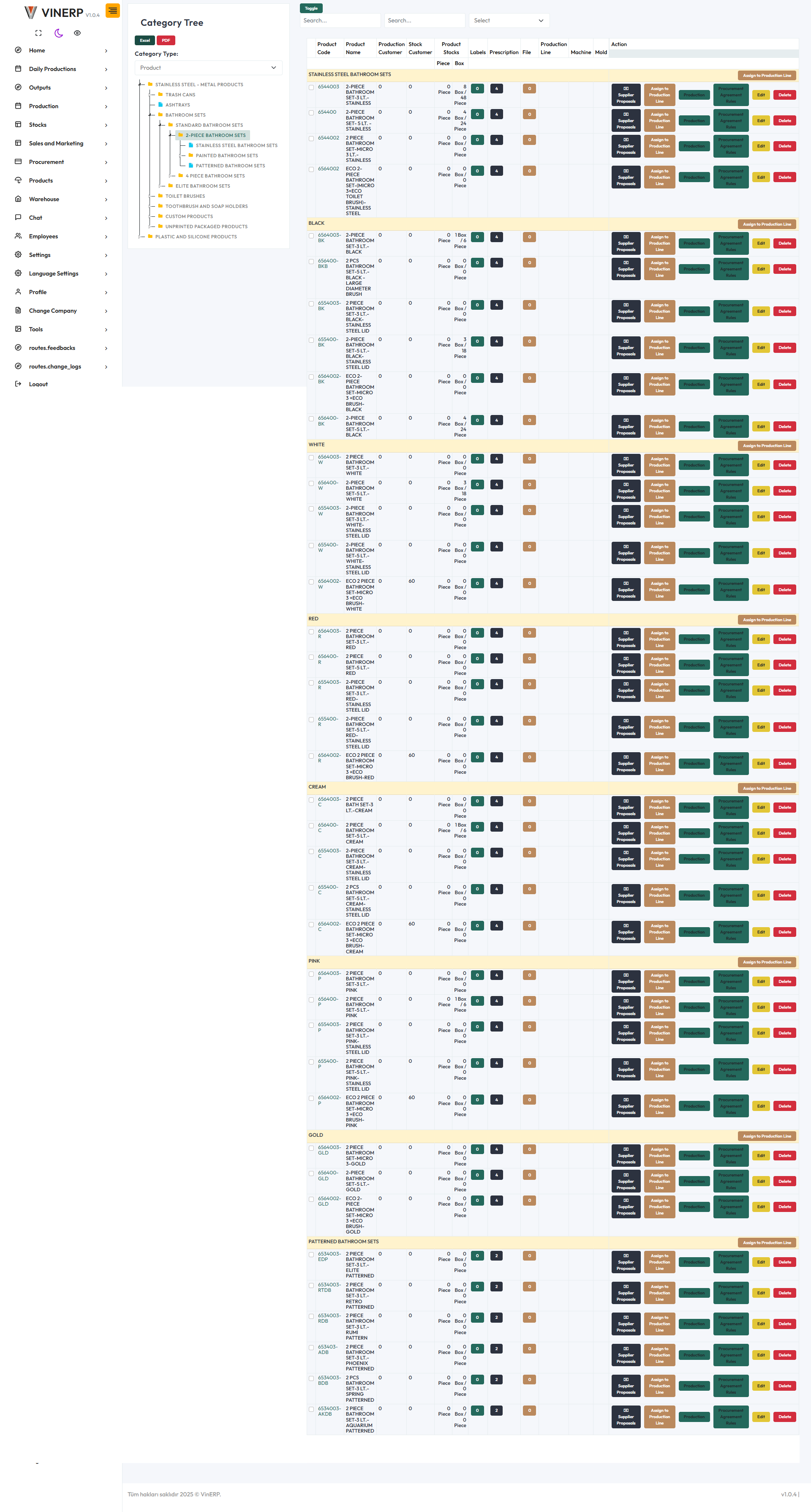Toggle fullscreen mode icon

[39, 33]
